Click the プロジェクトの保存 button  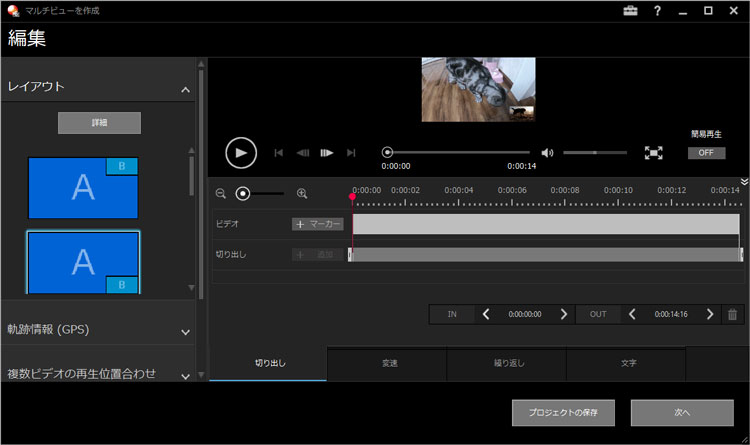[x=564, y=412]
